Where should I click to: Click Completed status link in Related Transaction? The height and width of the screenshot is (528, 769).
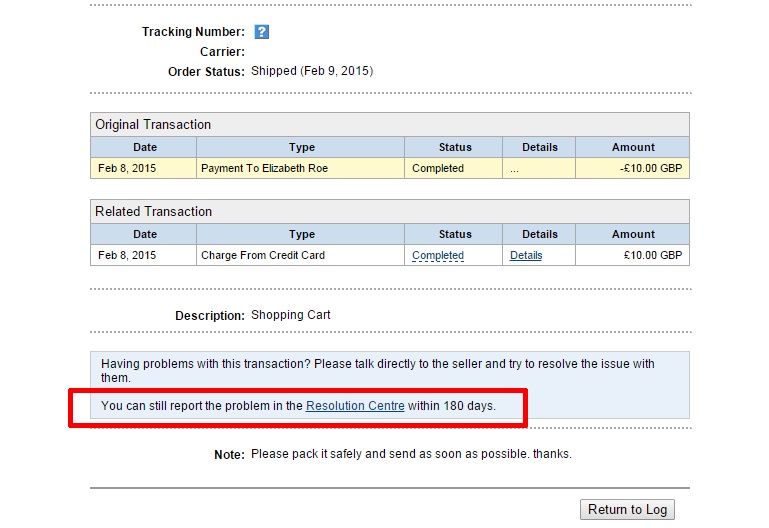[438, 255]
